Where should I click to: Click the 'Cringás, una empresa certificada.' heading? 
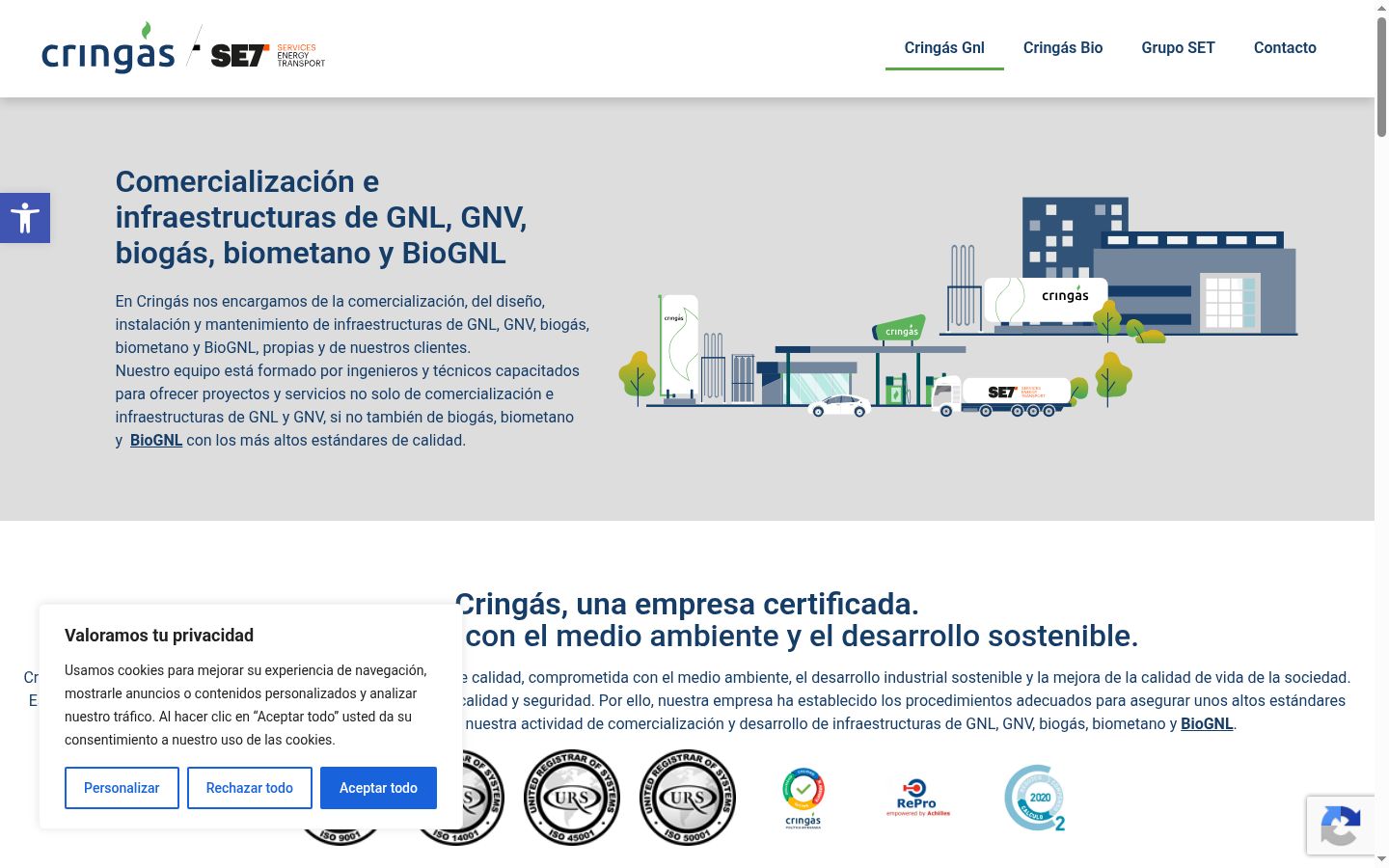point(687,604)
